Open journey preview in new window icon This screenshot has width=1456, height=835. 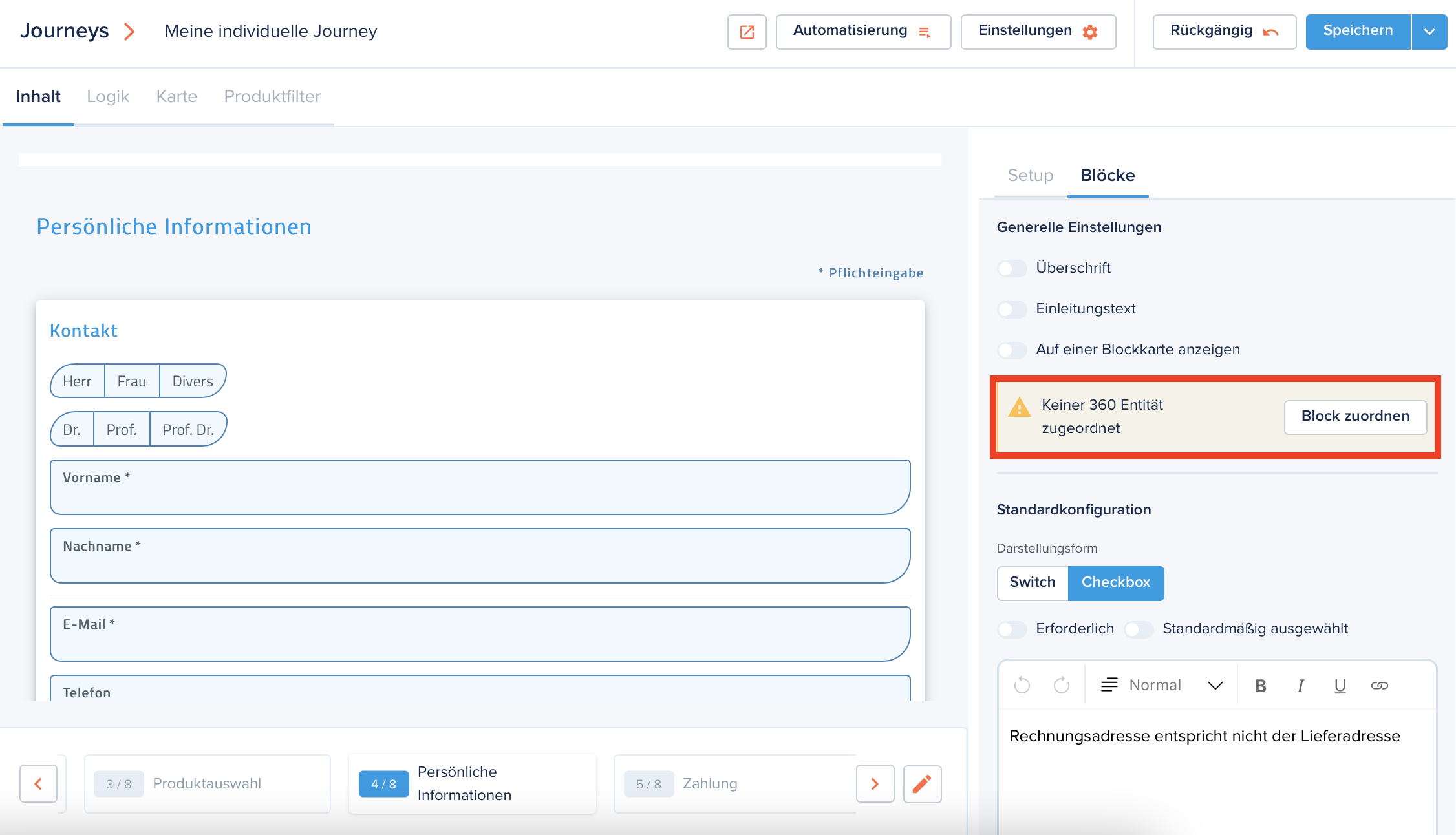pos(747,32)
